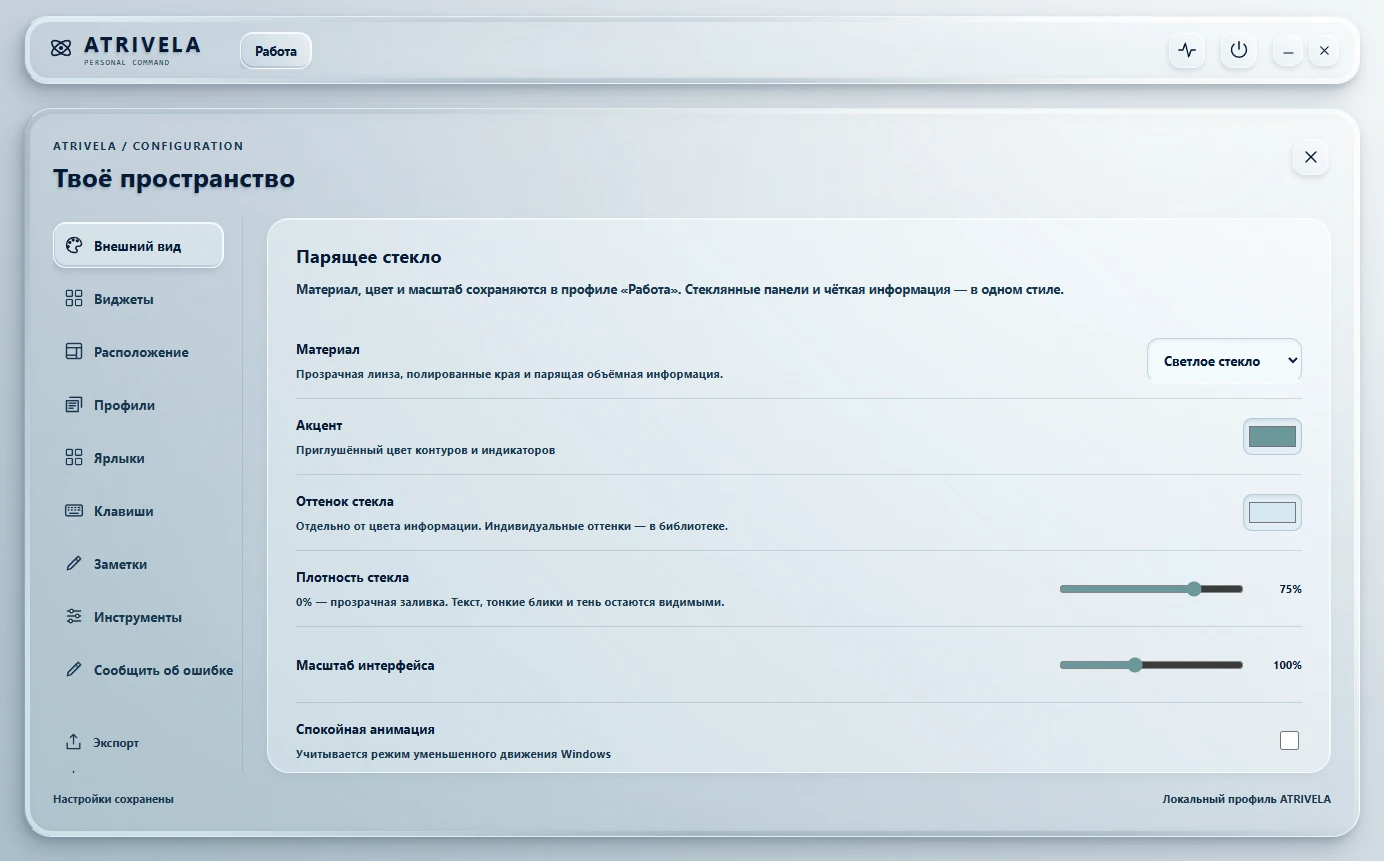Switch profile using the Работа button
This screenshot has width=1384, height=861.
click(276, 51)
